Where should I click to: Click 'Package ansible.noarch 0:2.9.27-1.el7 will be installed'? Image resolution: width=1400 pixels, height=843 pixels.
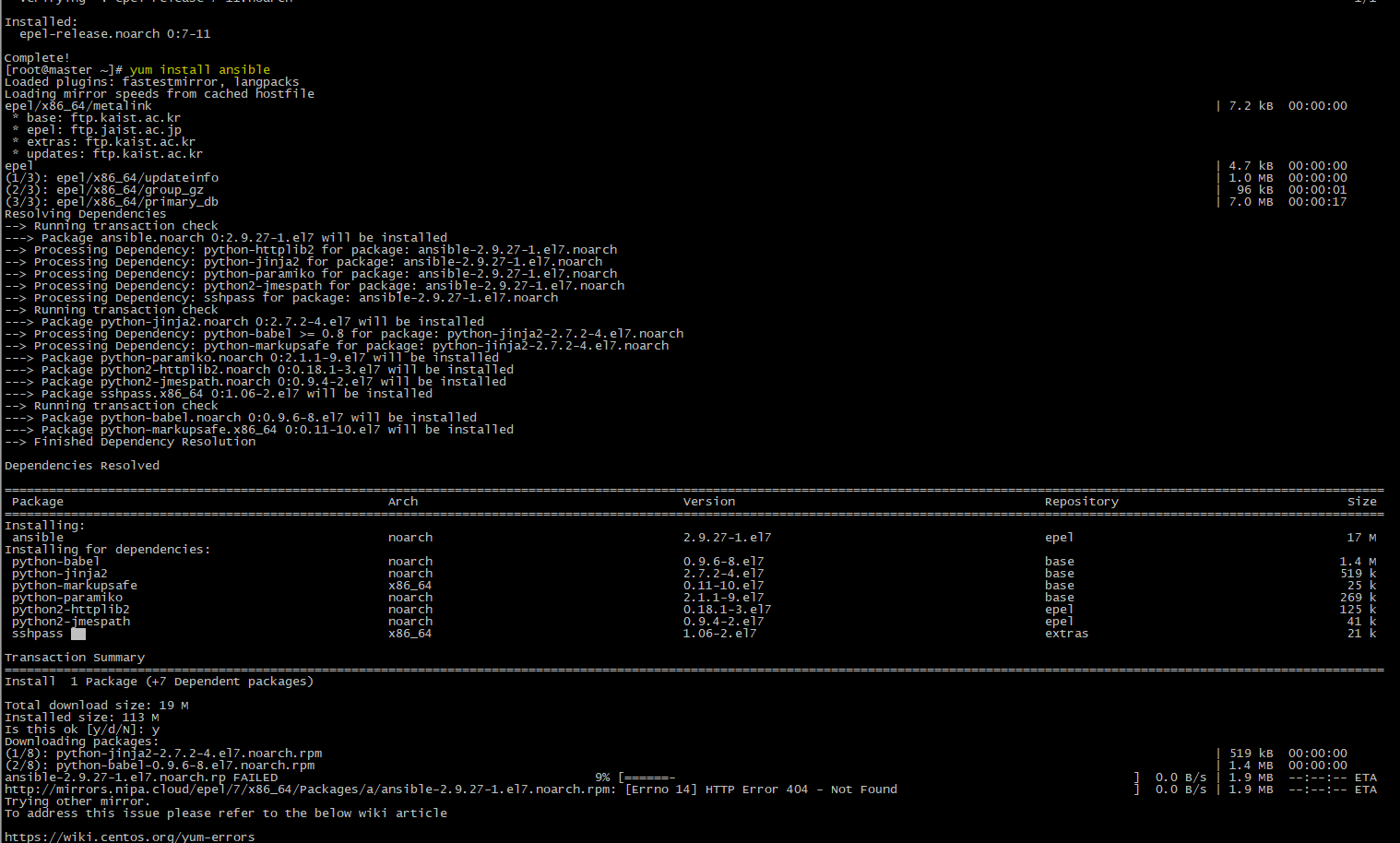point(244,238)
